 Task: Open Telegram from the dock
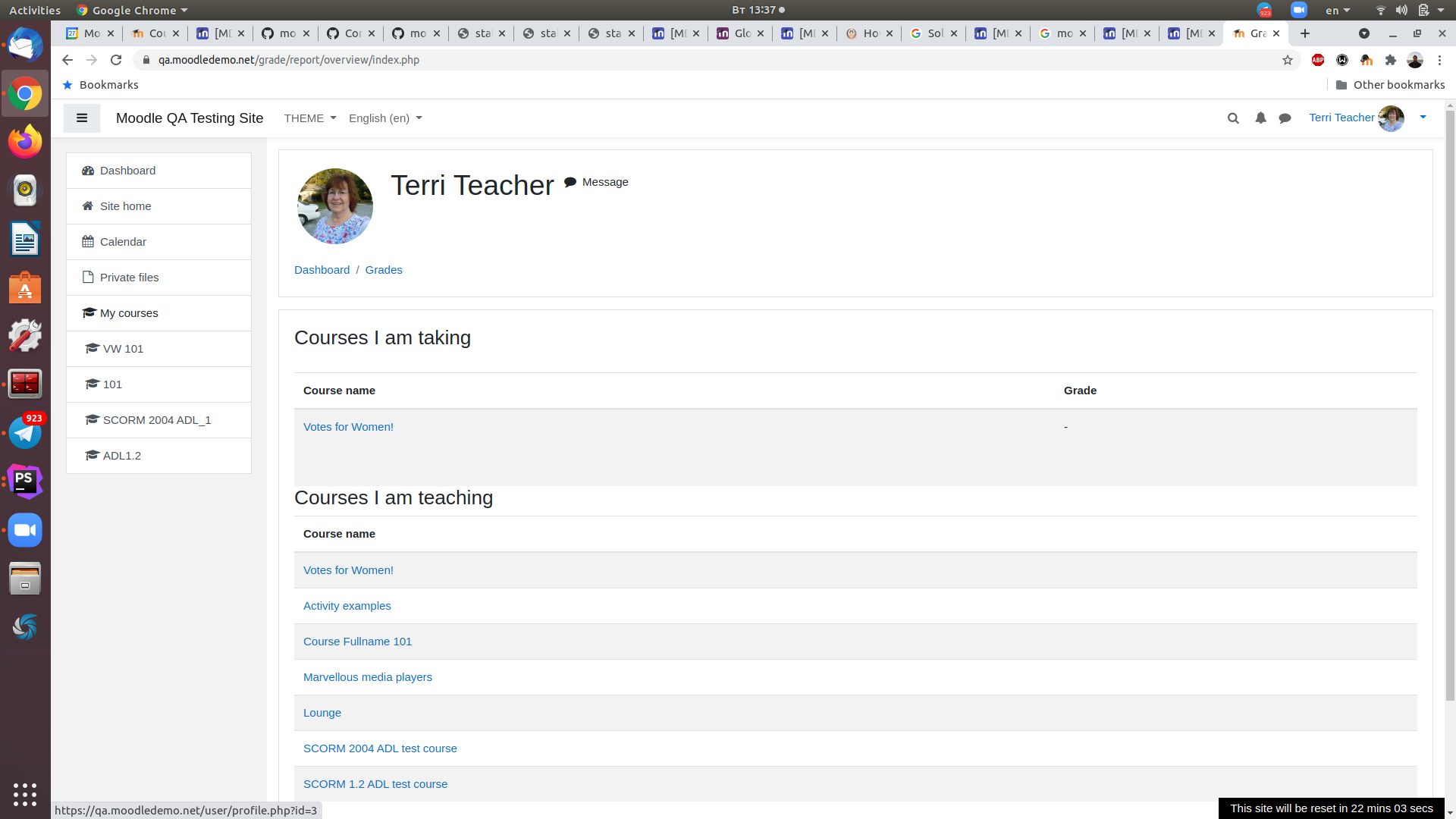coord(25,433)
